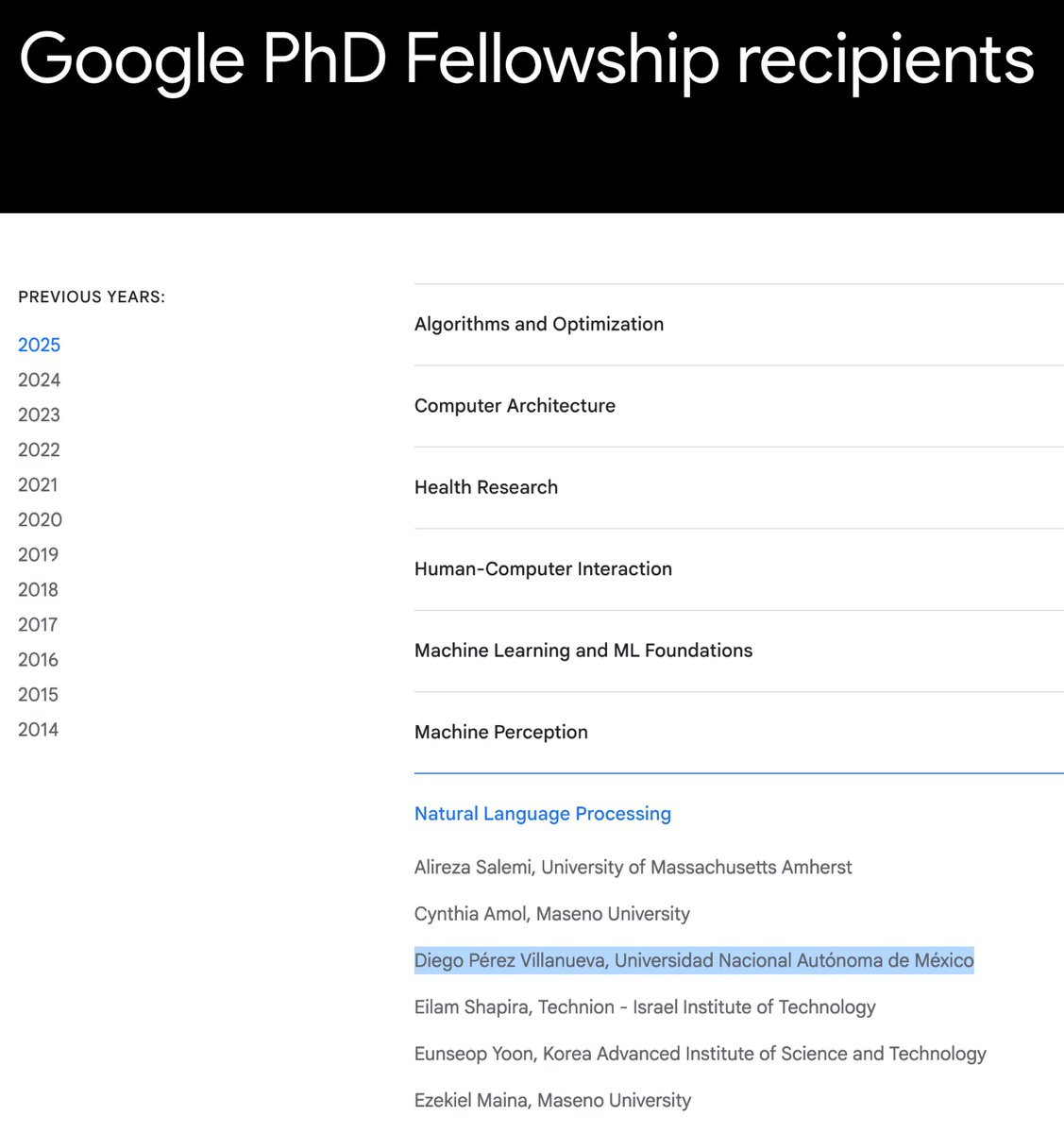
Task: Expand the Machine Perception section
Action: click(738, 733)
